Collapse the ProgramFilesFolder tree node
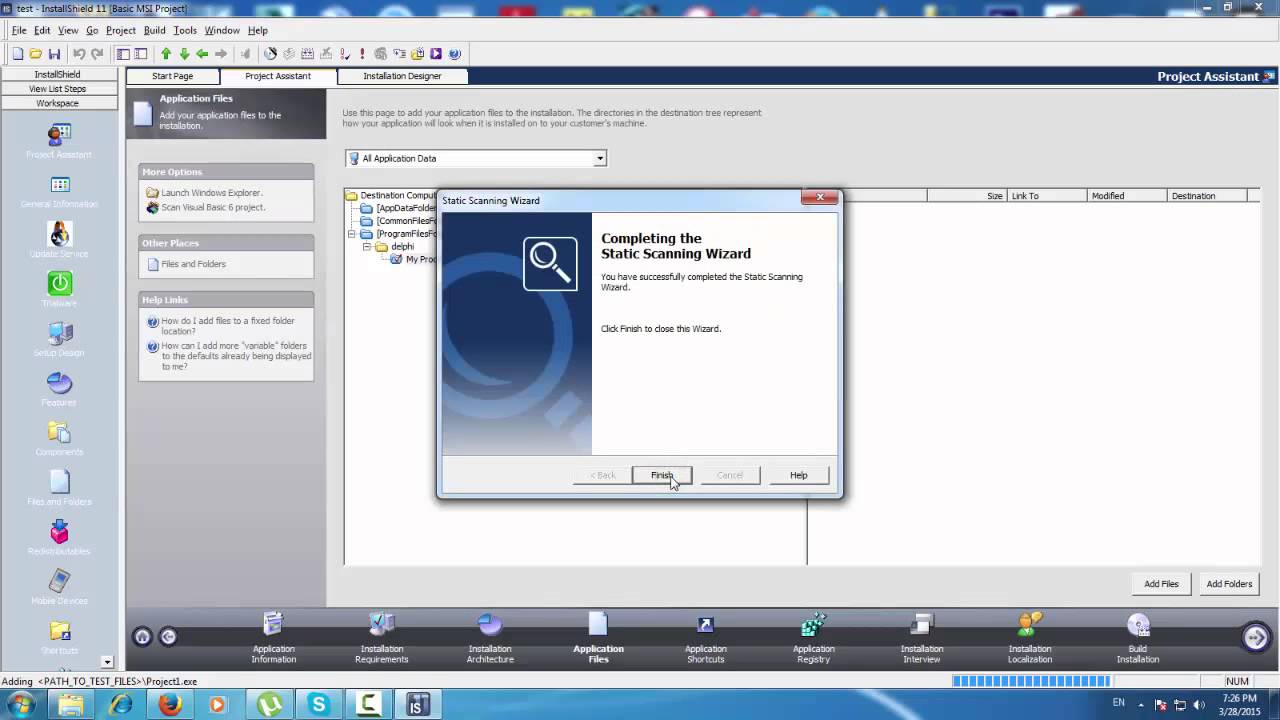Image resolution: width=1280 pixels, height=720 pixels. 352,234
